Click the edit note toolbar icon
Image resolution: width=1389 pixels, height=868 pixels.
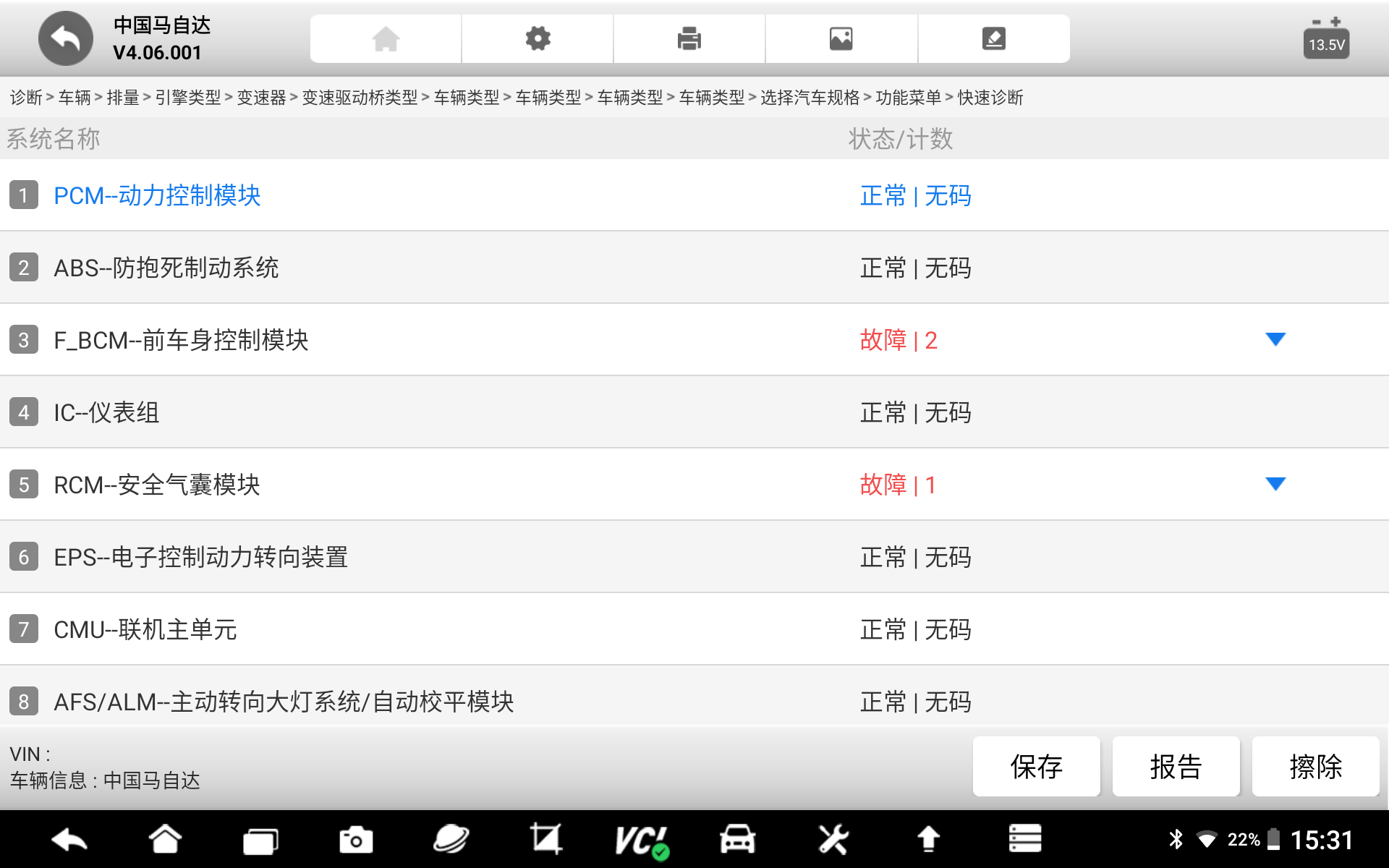coord(993,39)
